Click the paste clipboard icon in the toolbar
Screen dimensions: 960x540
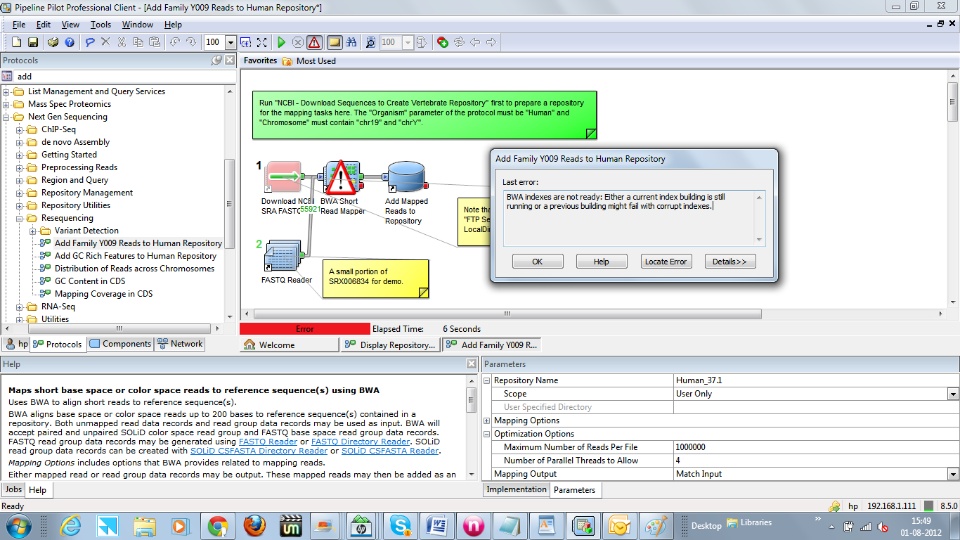[154, 42]
